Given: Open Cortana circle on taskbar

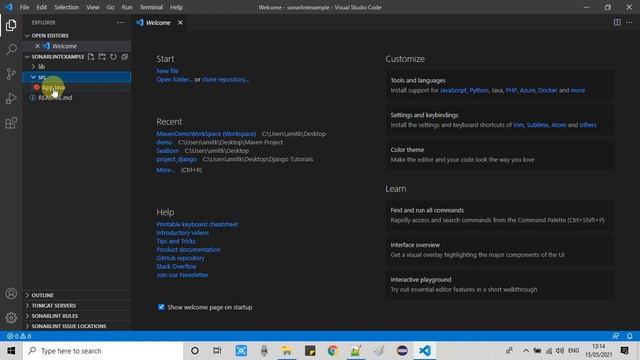Looking at the screenshot, I should click(195, 351).
